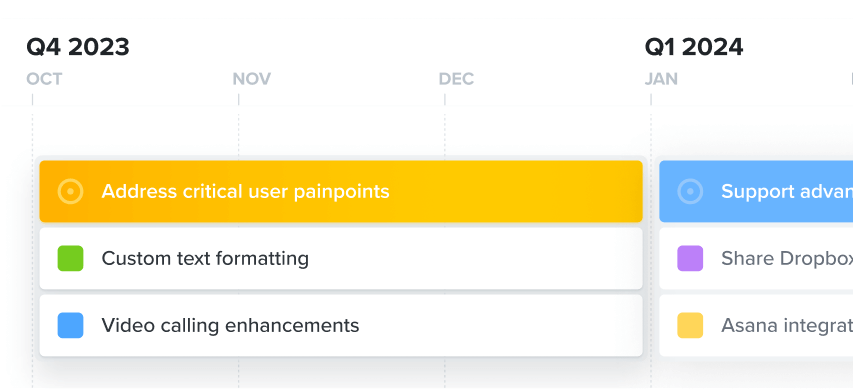Click the Q4 2023 quarter heading
853x389 pixels.
point(78,47)
